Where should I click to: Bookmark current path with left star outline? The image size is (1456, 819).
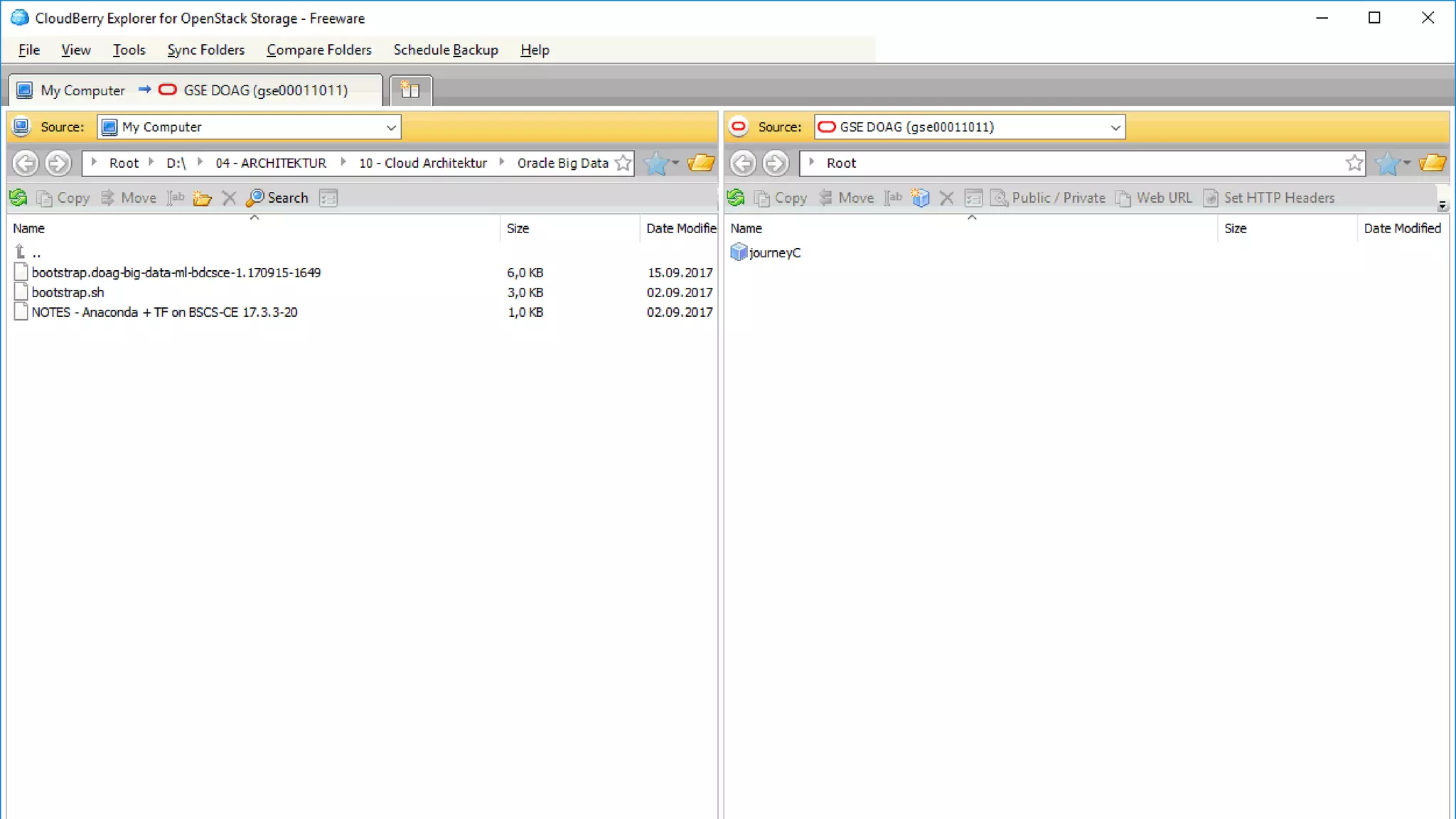pyautogui.click(x=623, y=163)
